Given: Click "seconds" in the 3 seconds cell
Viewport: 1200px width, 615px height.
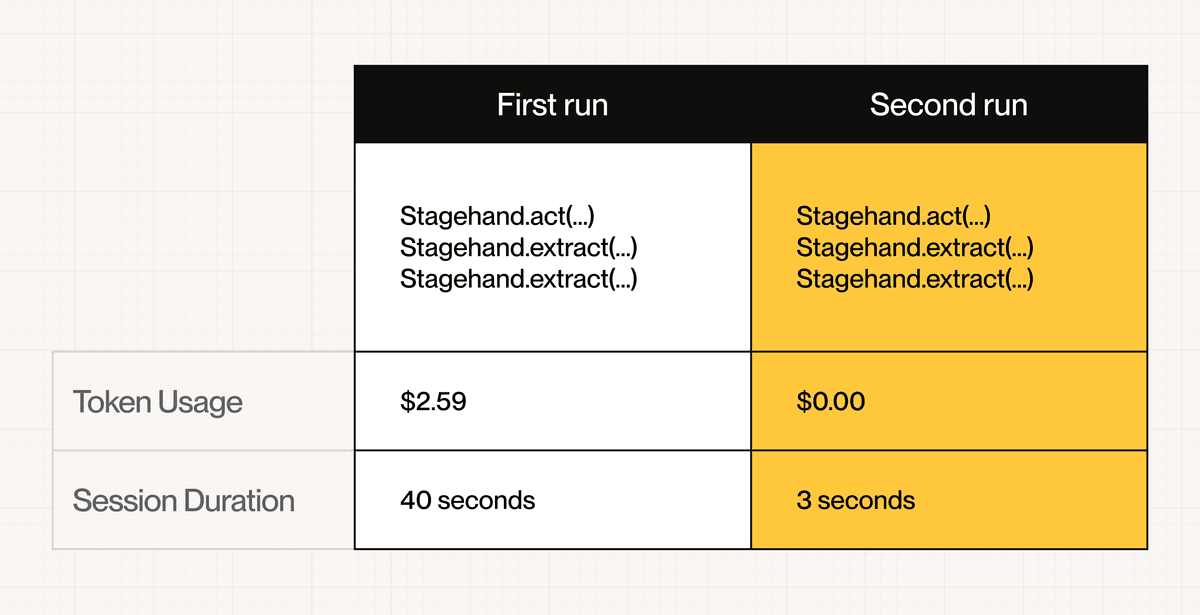Looking at the screenshot, I should [866, 500].
